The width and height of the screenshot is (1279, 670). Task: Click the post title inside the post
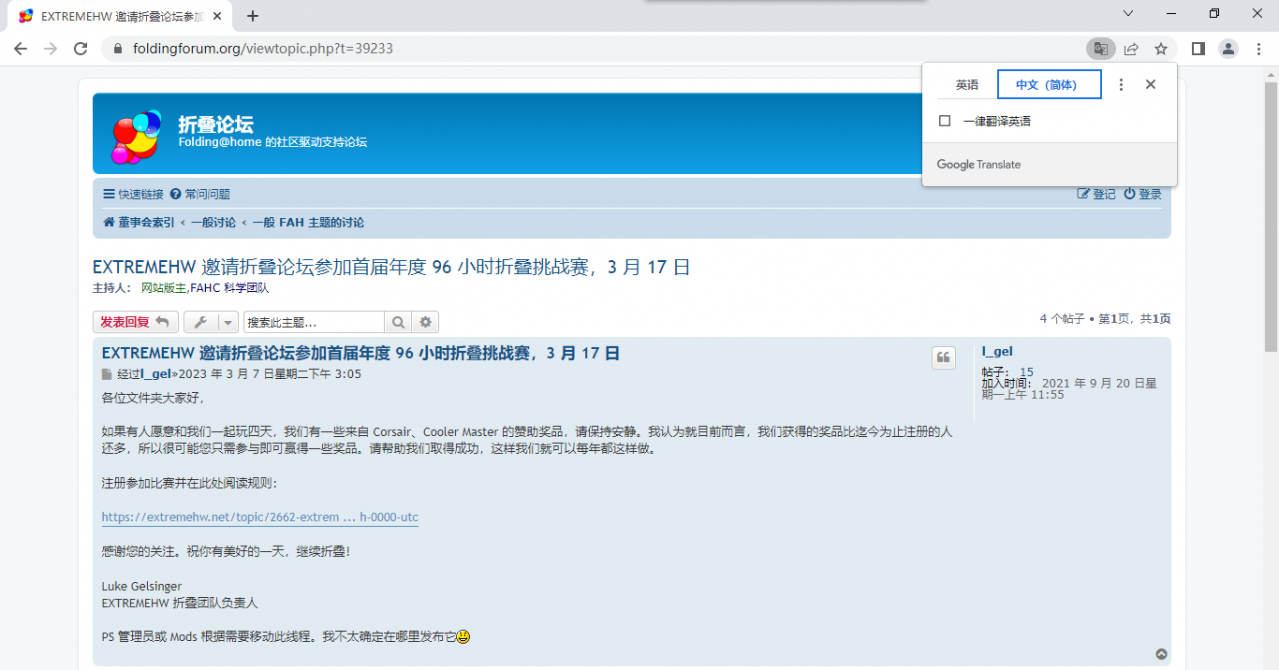tap(361, 353)
